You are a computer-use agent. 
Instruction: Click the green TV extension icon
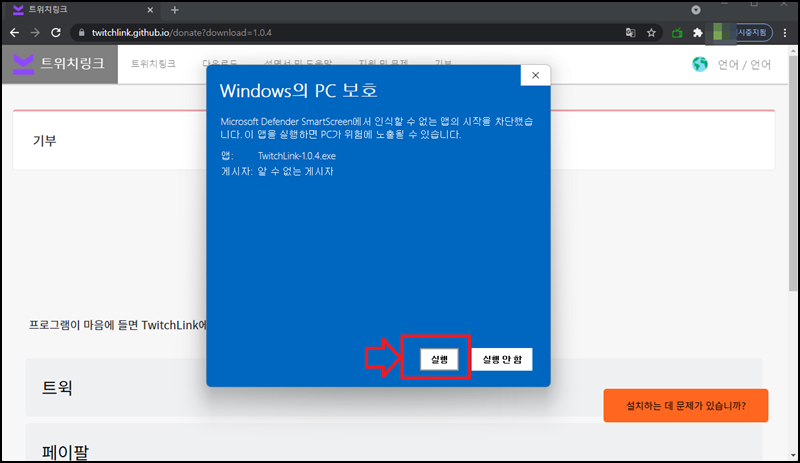677,33
